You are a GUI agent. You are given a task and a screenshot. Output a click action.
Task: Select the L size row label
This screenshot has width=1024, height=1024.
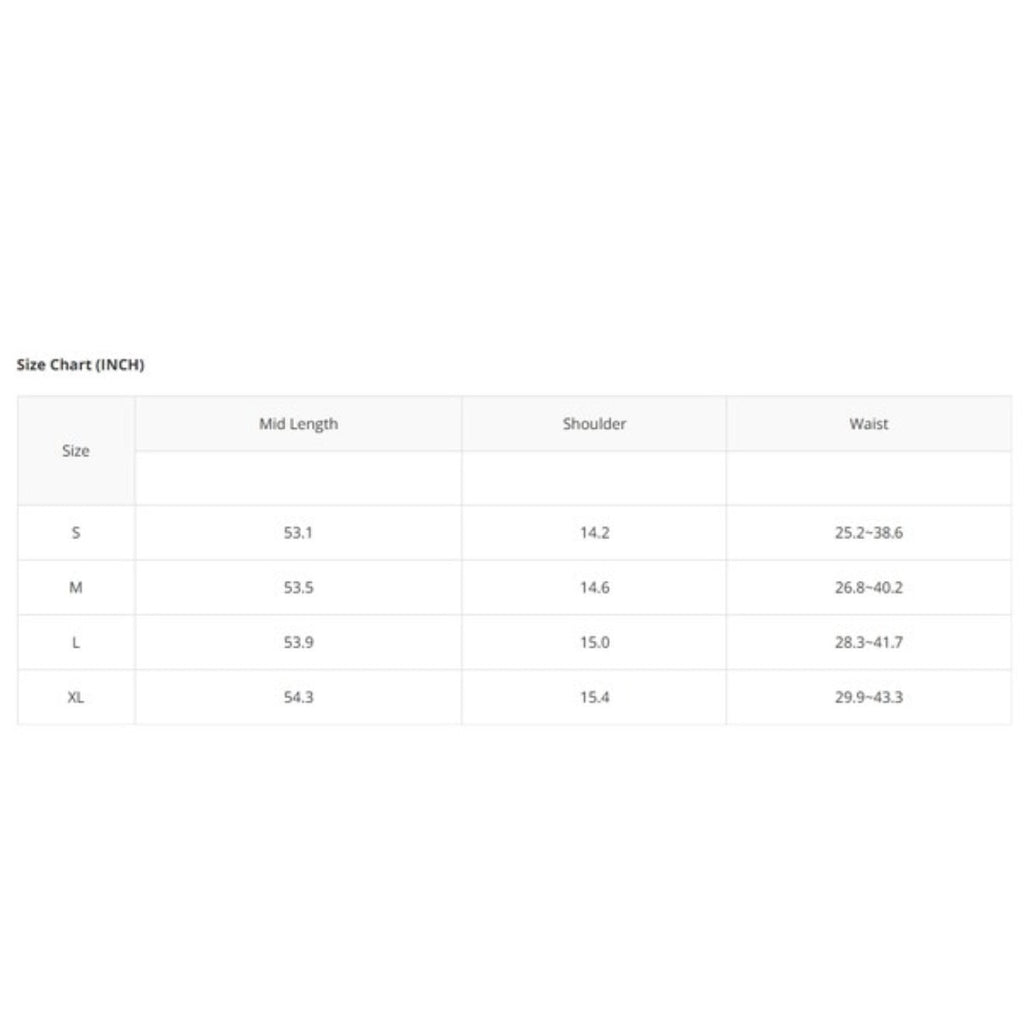coord(76,643)
